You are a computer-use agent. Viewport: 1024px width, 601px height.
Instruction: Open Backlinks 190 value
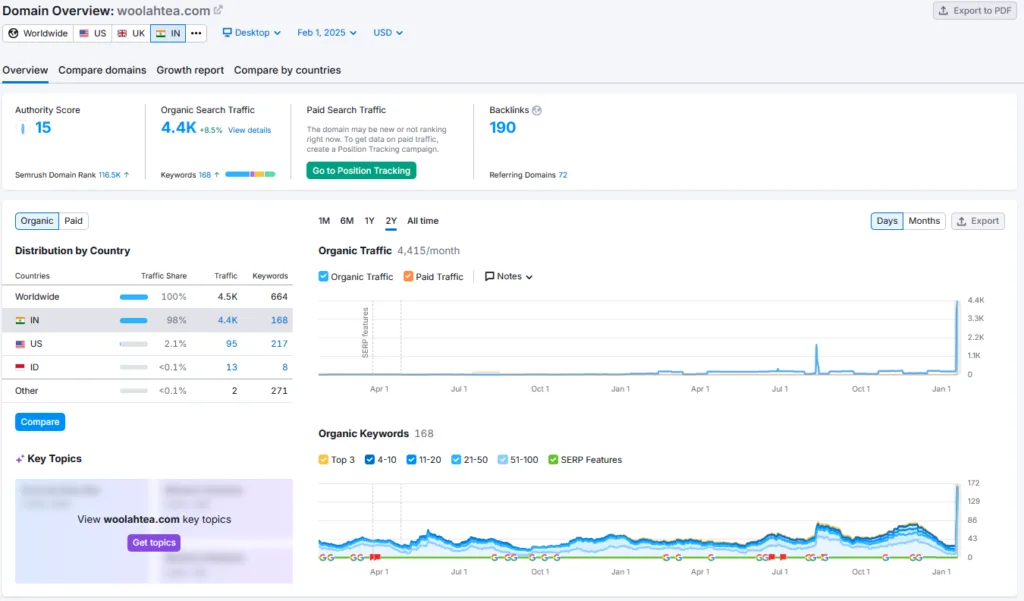(502, 128)
